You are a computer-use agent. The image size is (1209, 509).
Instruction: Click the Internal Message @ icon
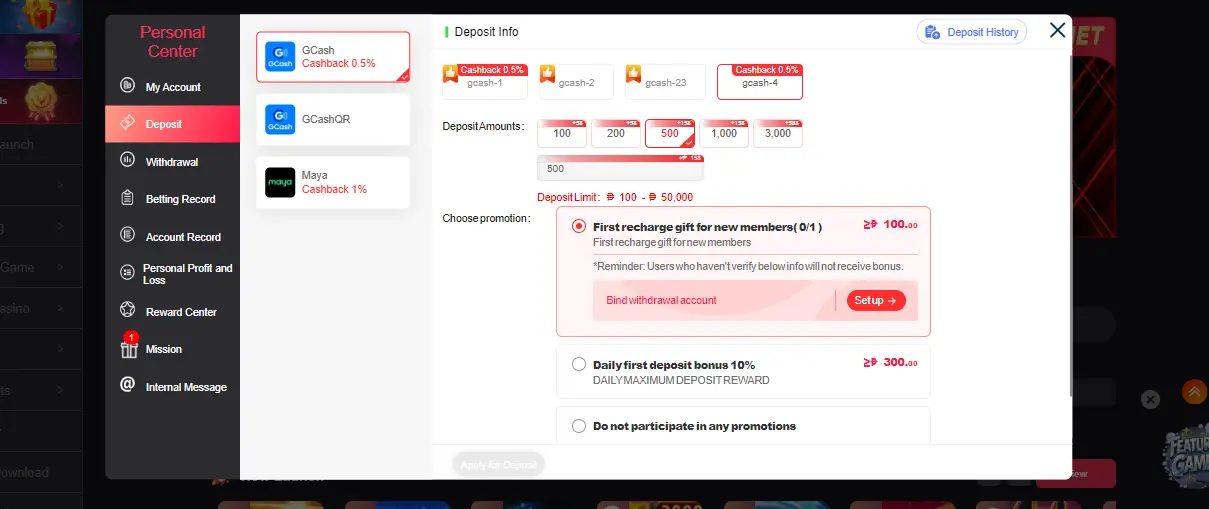click(127, 385)
